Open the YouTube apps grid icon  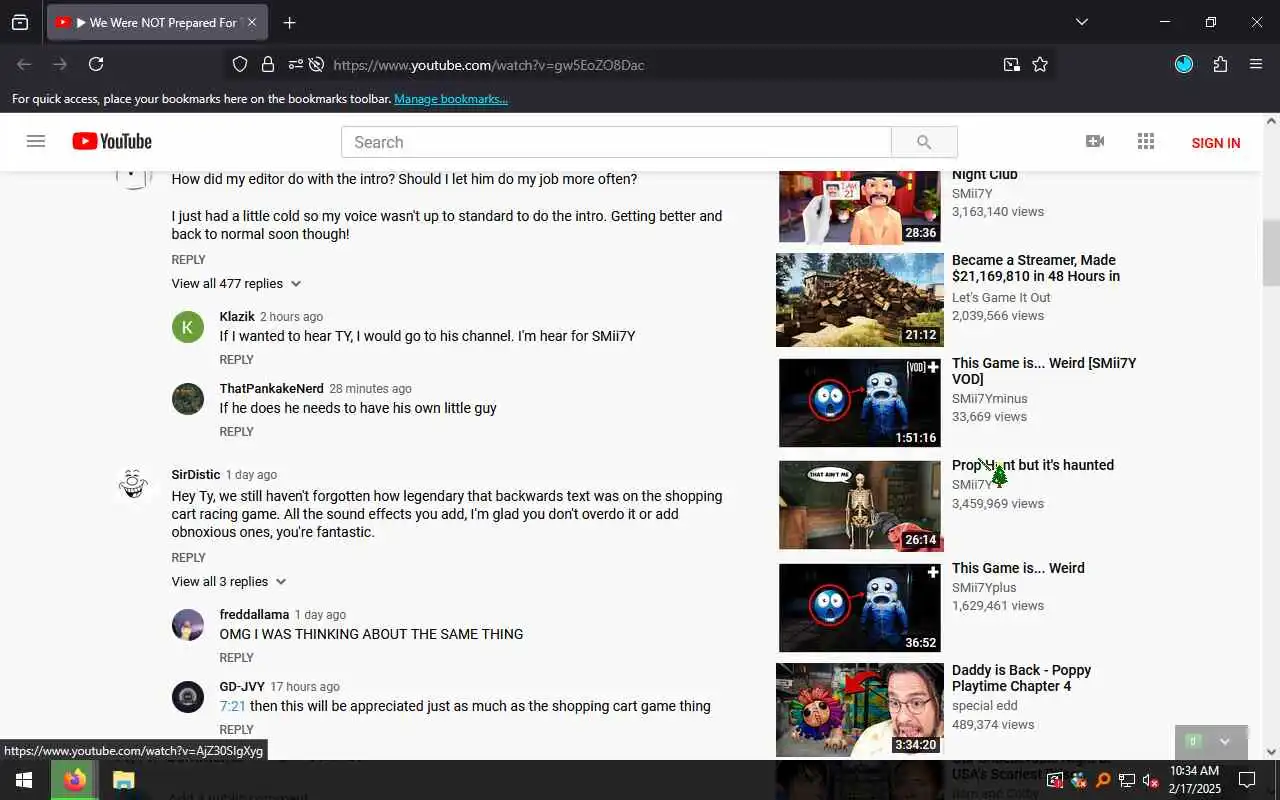tap(1146, 141)
